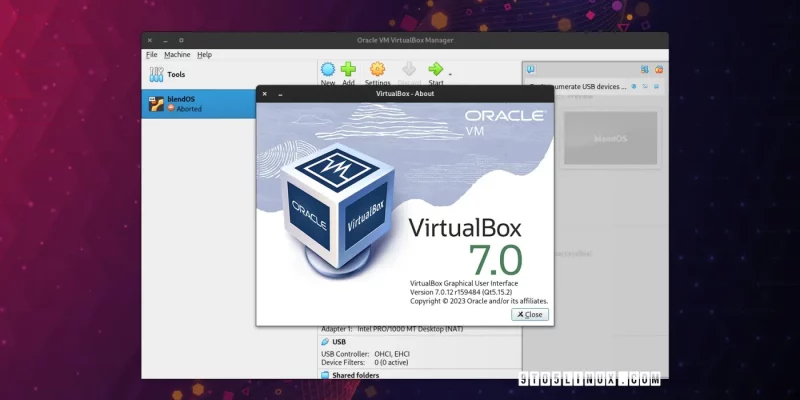
Task: Click the blendOS Aborted status icon
Action: (x=171, y=109)
